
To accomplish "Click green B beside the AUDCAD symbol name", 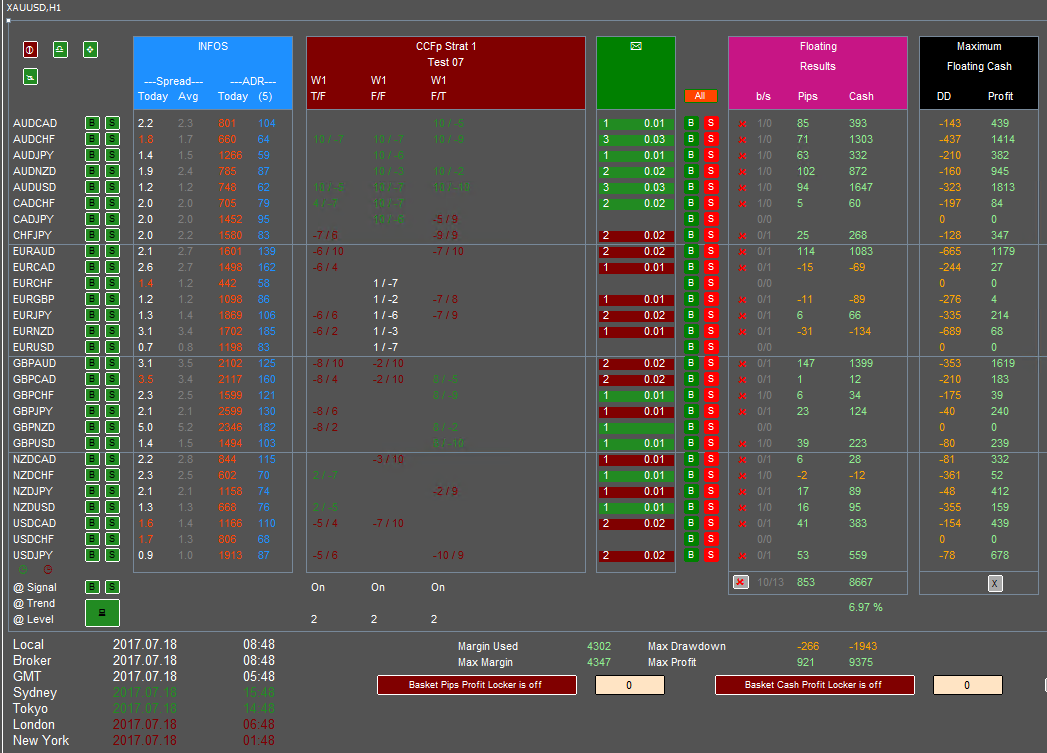I will [92, 123].
